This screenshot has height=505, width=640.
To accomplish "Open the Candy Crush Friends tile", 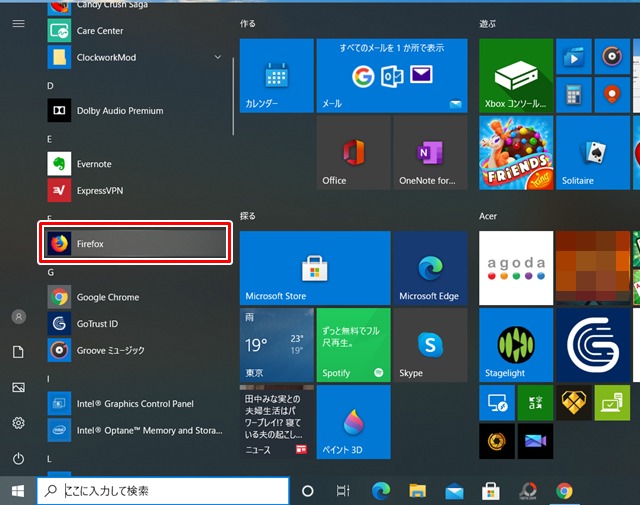I will pyautogui.click(x=516, y=152).
